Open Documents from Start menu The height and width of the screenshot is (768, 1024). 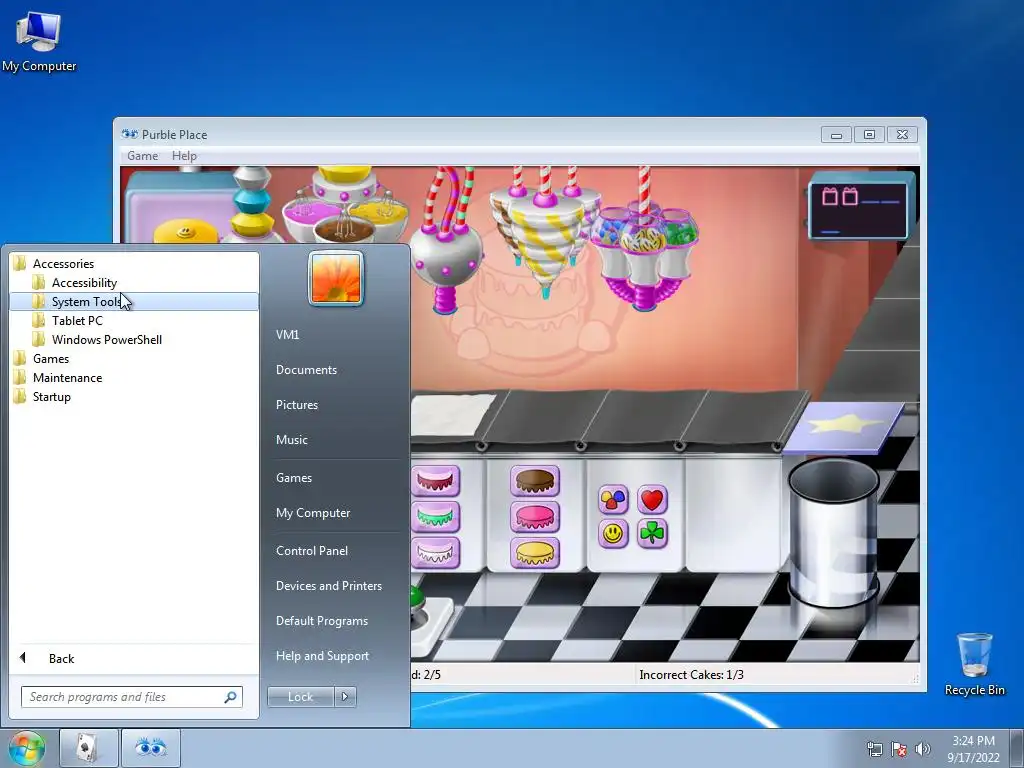pos(306,370)
